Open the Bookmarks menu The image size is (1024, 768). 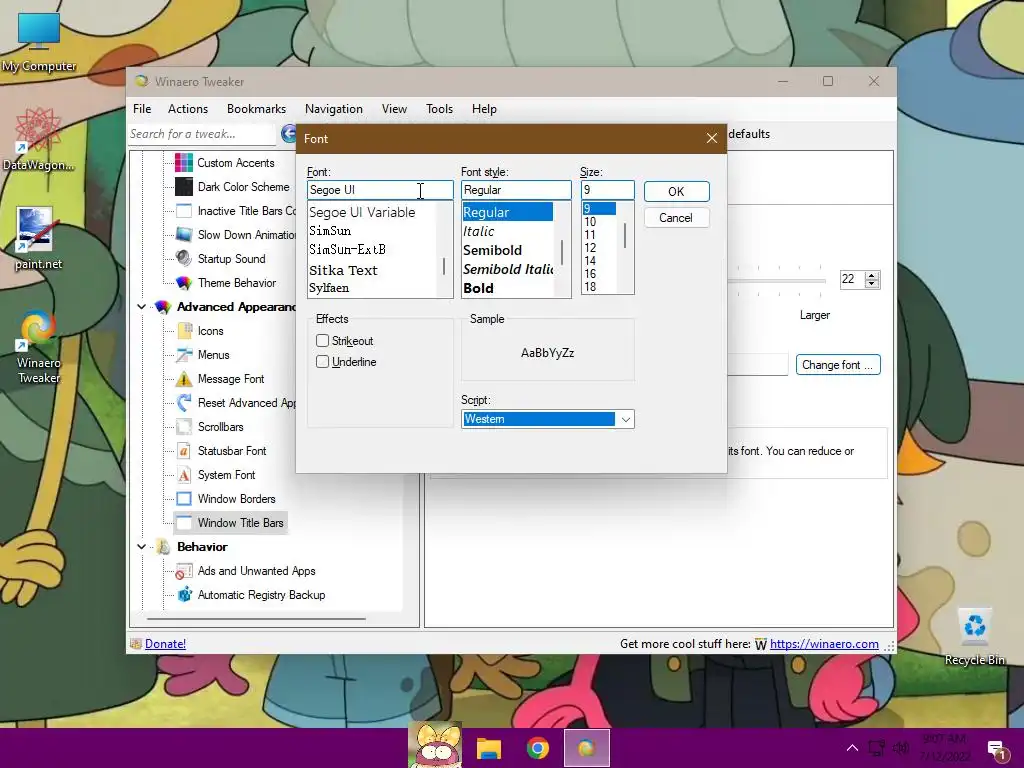point(256,109)
